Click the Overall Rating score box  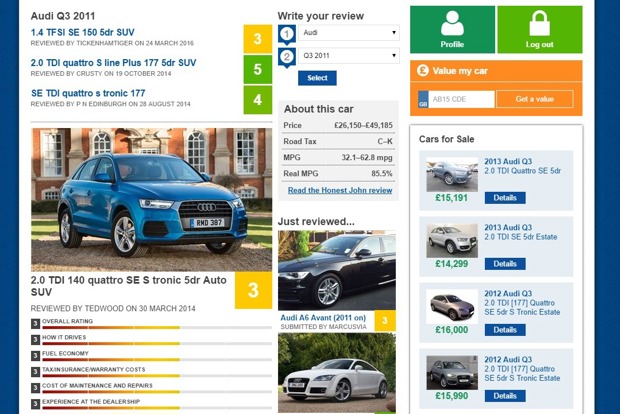pyautogui.click(x=35, y=324)
